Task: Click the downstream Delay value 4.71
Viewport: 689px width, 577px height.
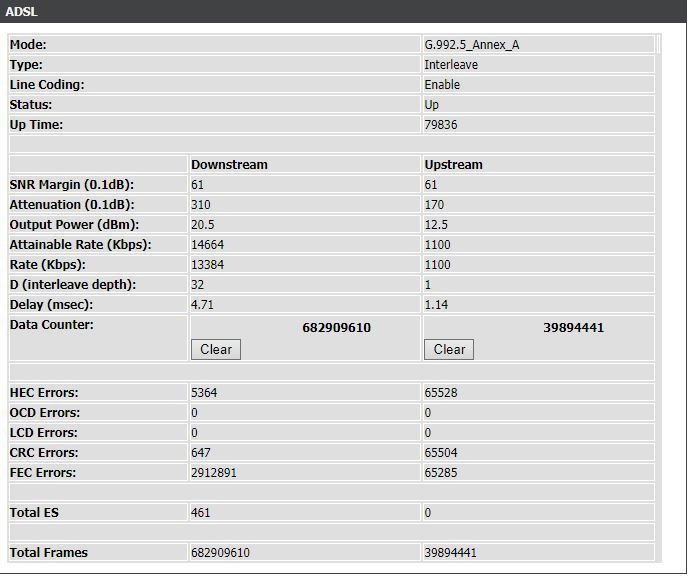Action: [203, 305]
